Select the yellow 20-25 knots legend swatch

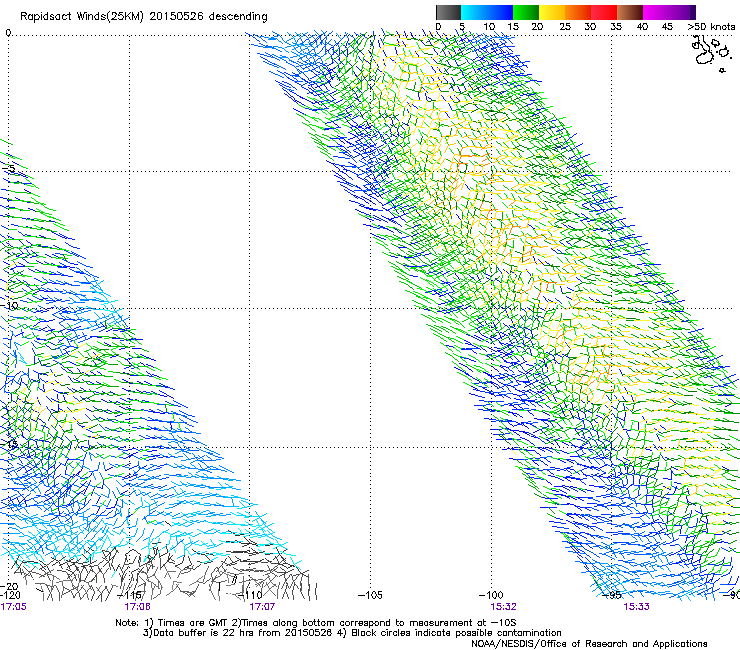point(552,12)
